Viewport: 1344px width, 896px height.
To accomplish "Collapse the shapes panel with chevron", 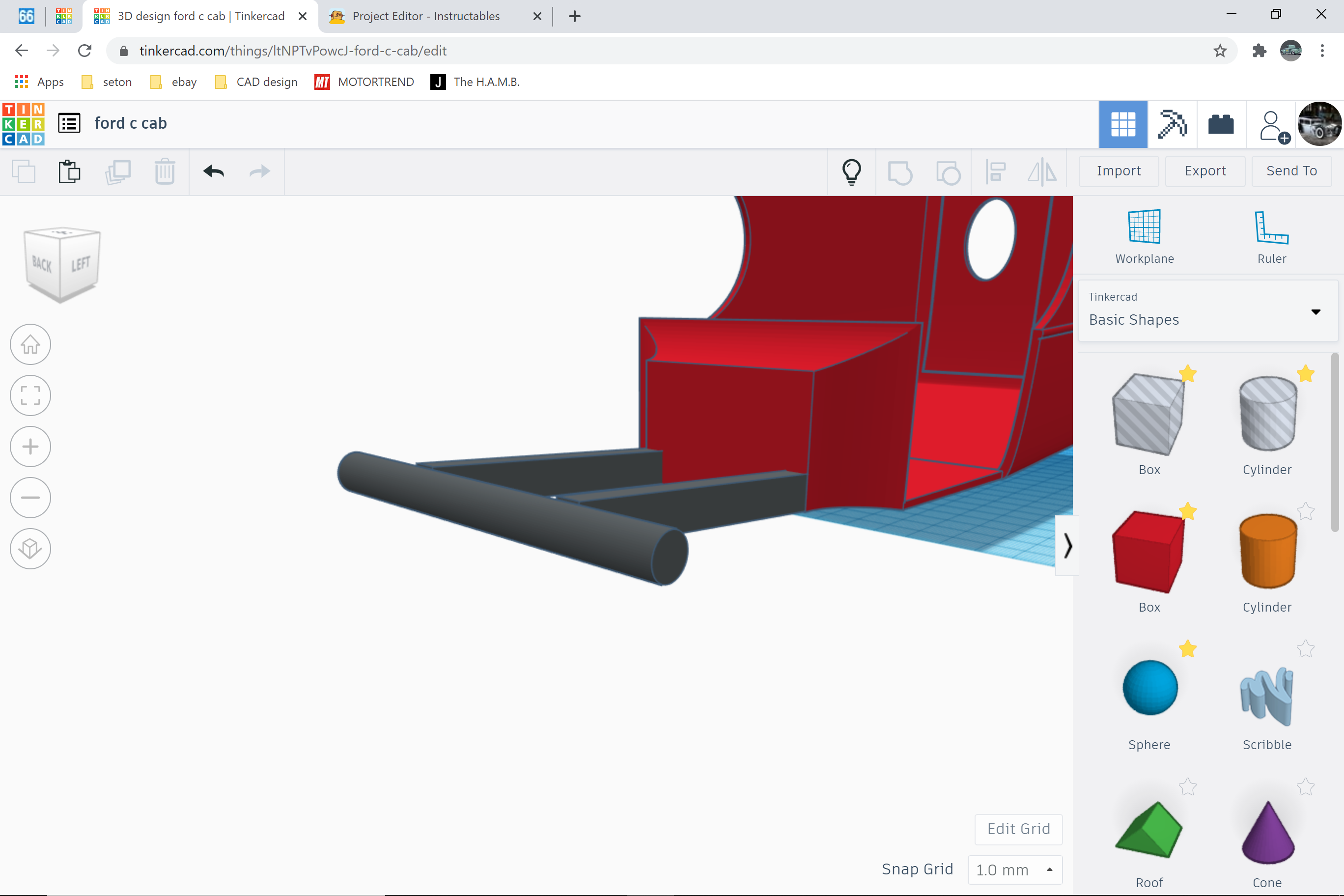I will [x=1067, y=546].
